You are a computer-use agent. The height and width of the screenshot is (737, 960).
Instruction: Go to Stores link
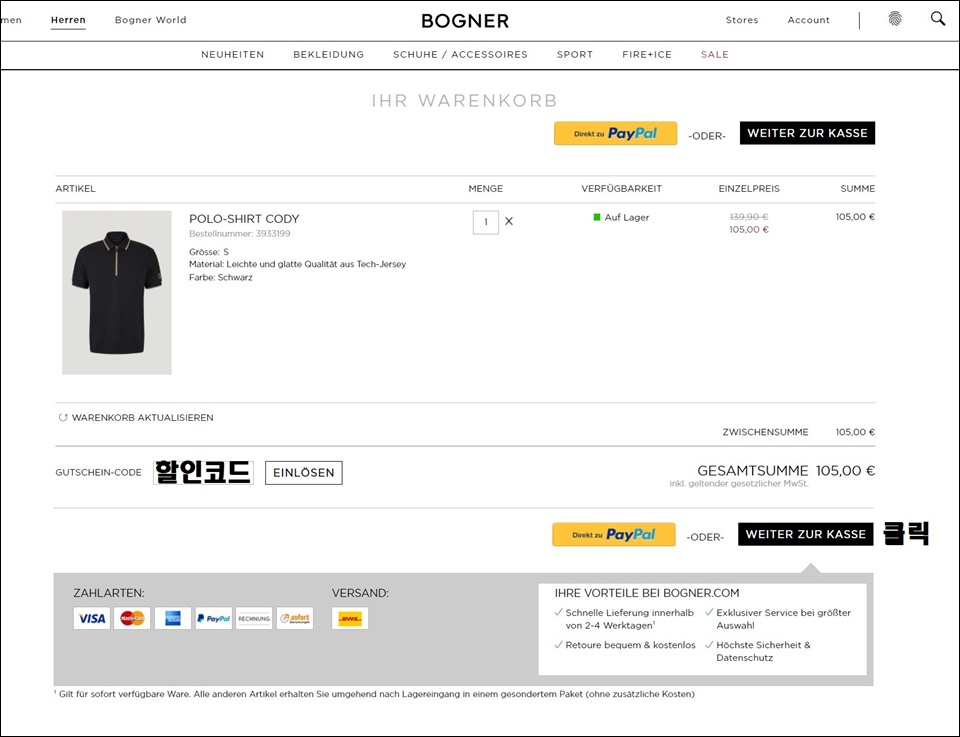click(x=742, y=20)
